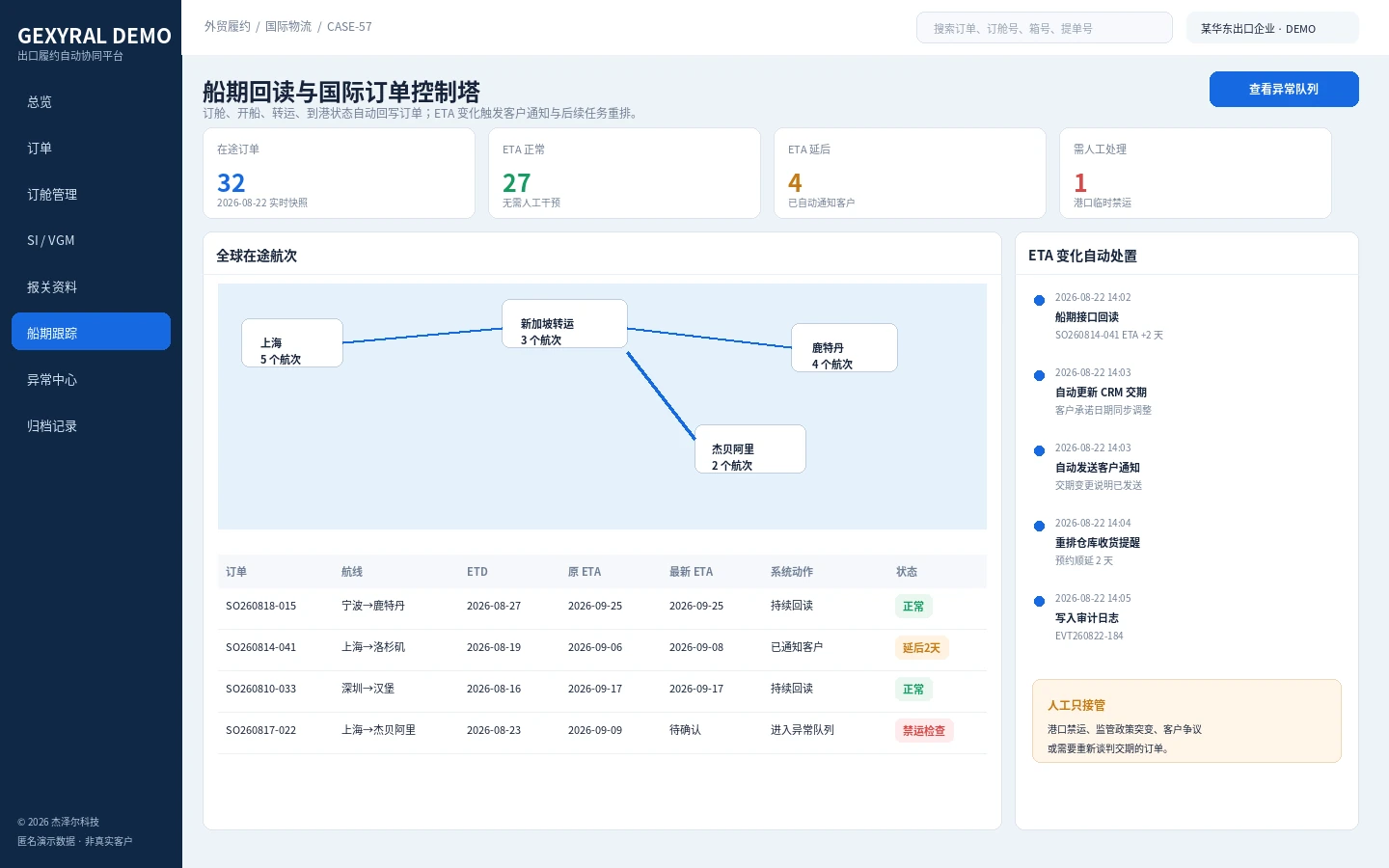
Task: Click 上海→杰贝阿里 route cell
Action: click(x=379, y=730)
